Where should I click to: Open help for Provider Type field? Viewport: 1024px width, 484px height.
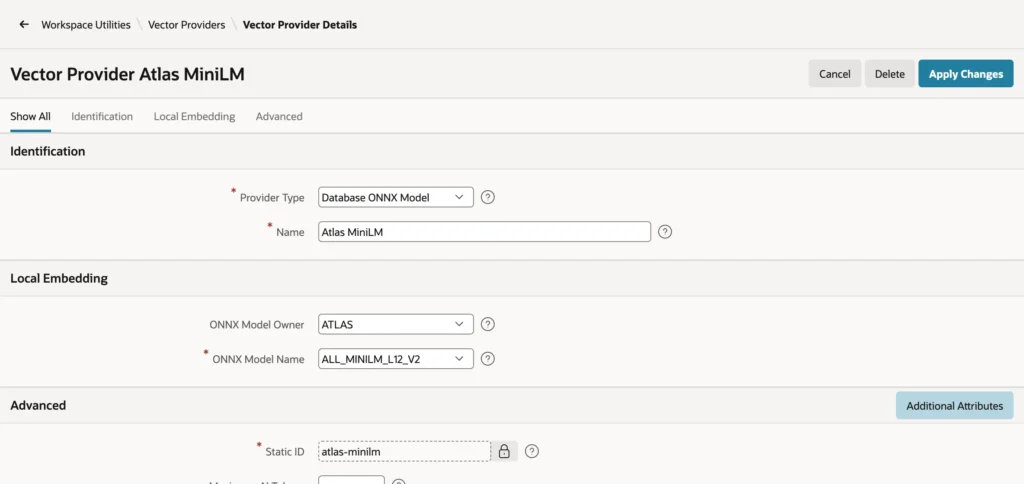487,197
